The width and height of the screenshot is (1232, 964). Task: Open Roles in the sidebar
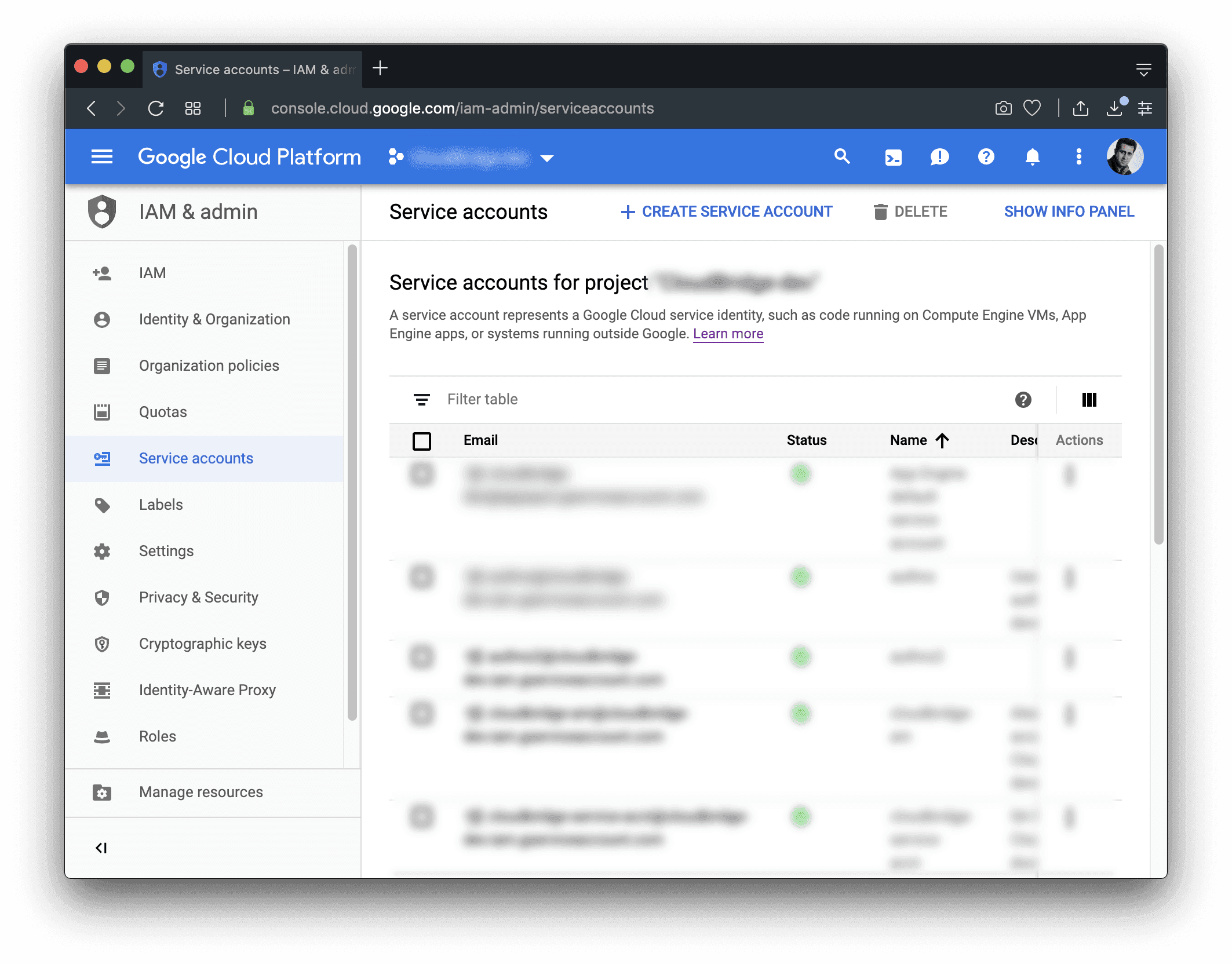pos(157,736)
